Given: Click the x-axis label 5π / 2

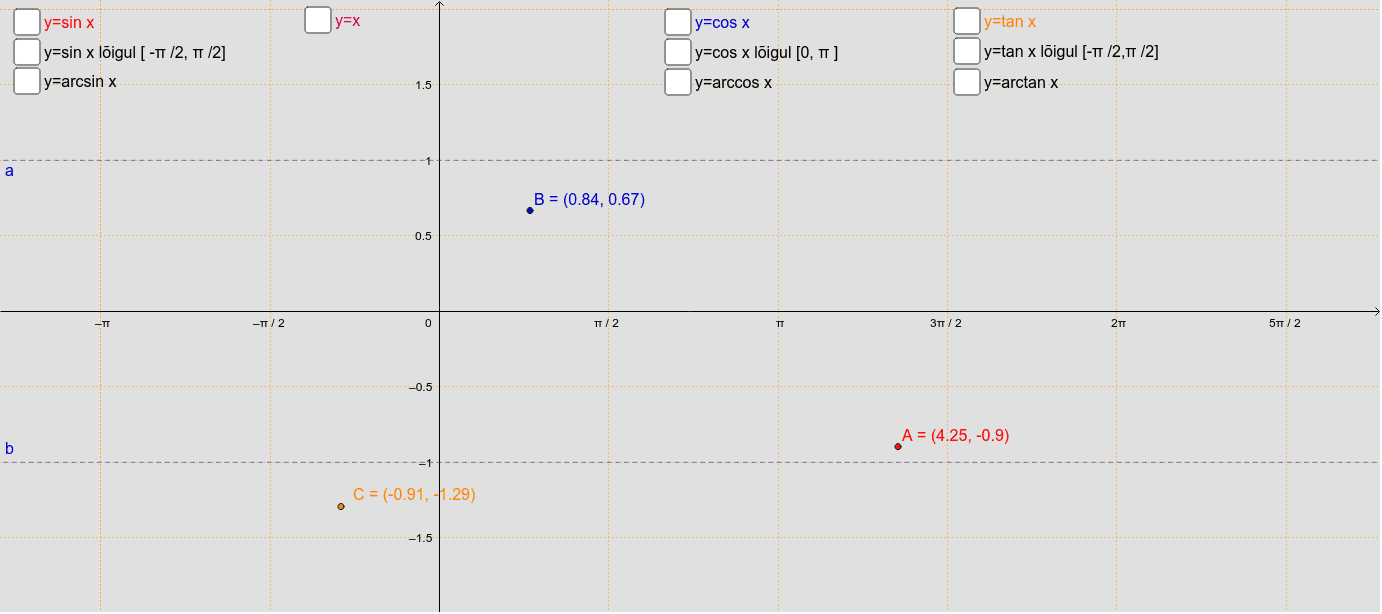Looking at the screenshot, I should (1285, 323).
